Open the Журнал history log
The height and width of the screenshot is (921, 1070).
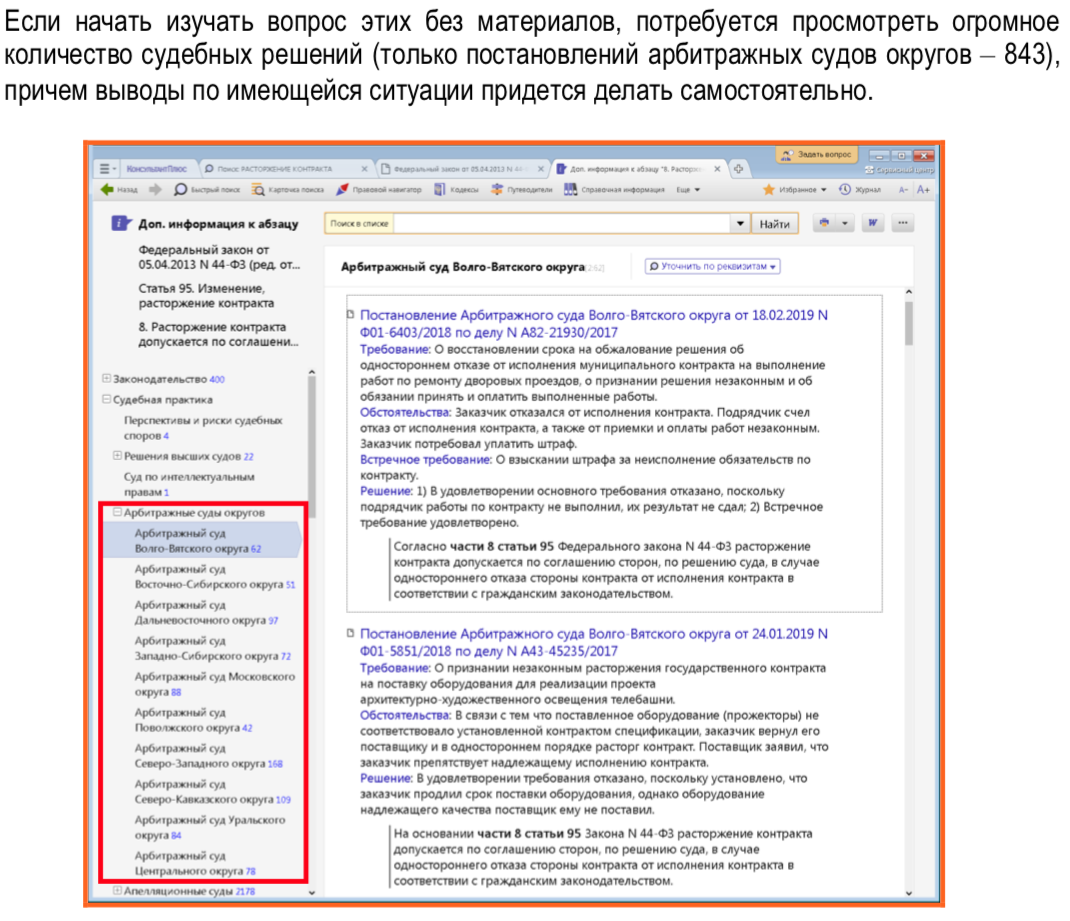pos(860,189)
